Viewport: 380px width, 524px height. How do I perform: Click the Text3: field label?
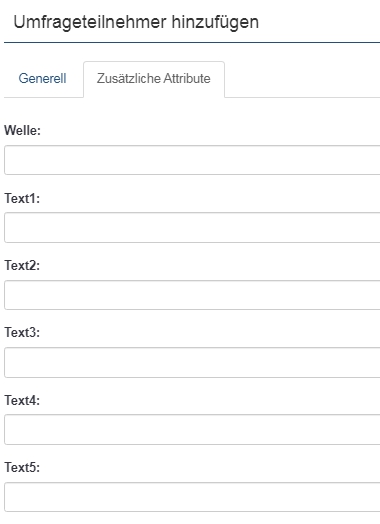point(22,333)
